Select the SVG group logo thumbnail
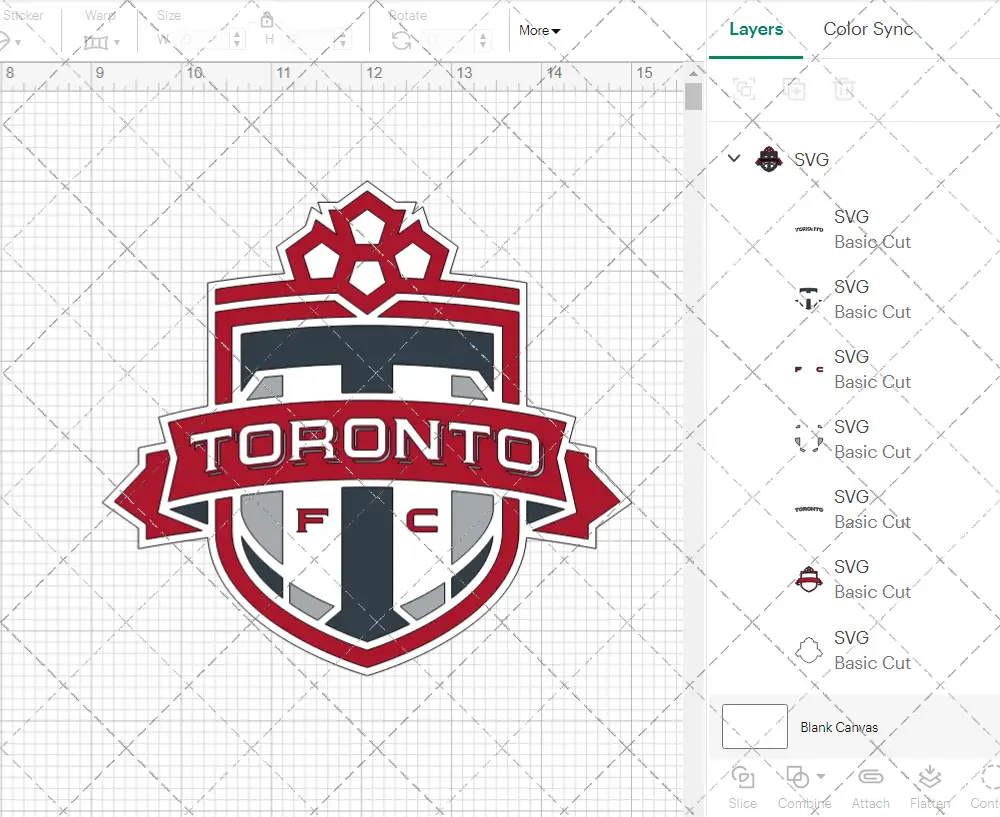This screenshot has height=817, width=1000. tap(768, 159)
